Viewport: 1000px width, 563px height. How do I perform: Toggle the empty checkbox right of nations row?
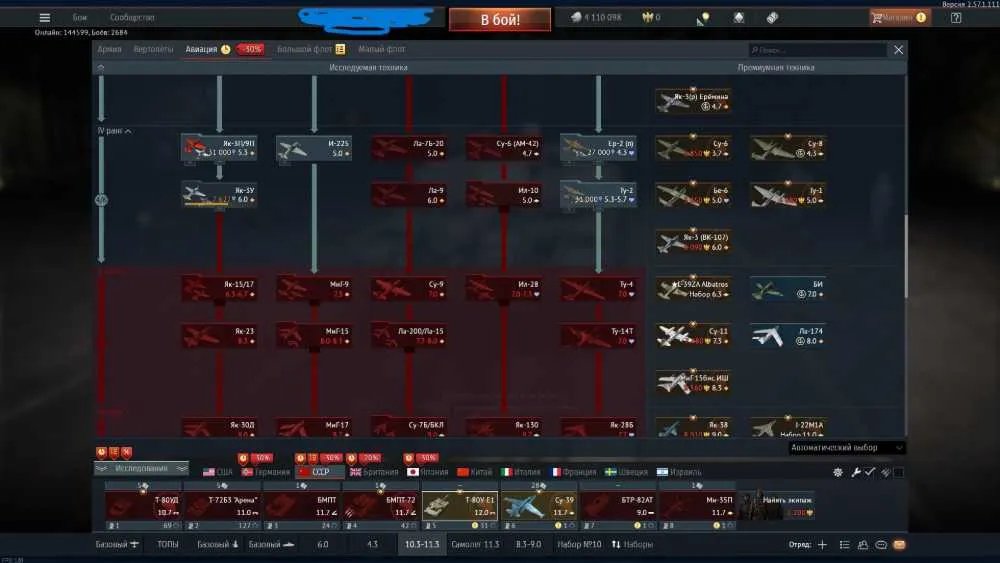tap(899, 472)
